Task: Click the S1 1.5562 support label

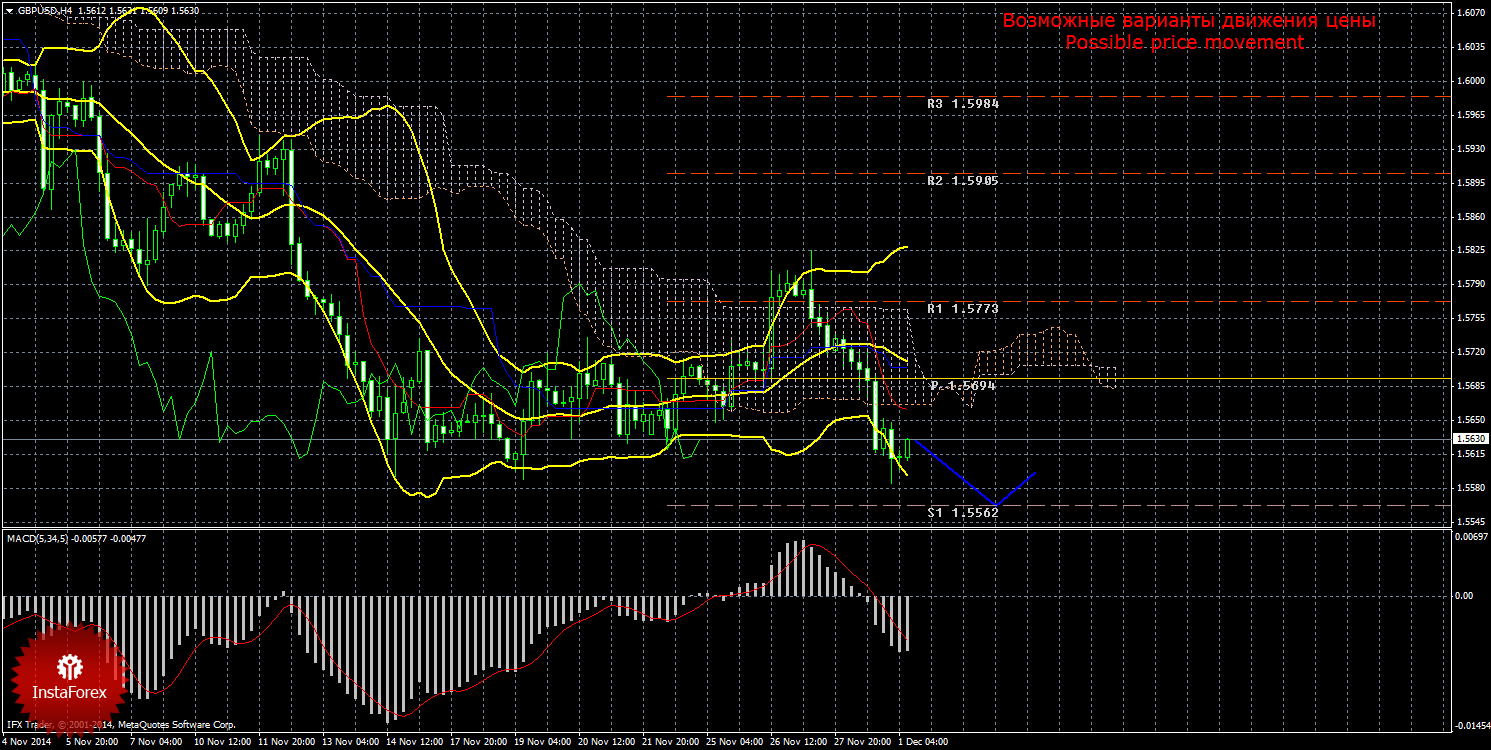Action: (962, 512)
